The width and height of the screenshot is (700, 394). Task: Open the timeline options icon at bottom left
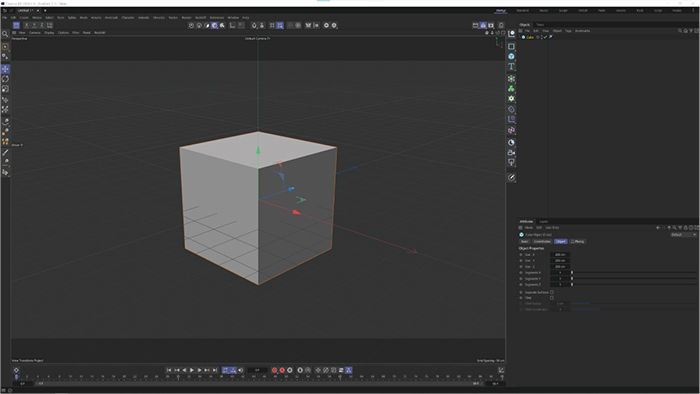tap(16, 370)
